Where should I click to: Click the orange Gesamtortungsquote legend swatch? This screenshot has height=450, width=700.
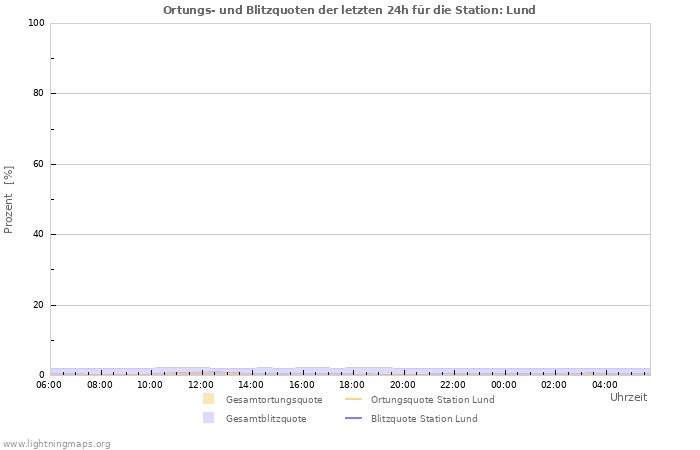coord(208,399)
